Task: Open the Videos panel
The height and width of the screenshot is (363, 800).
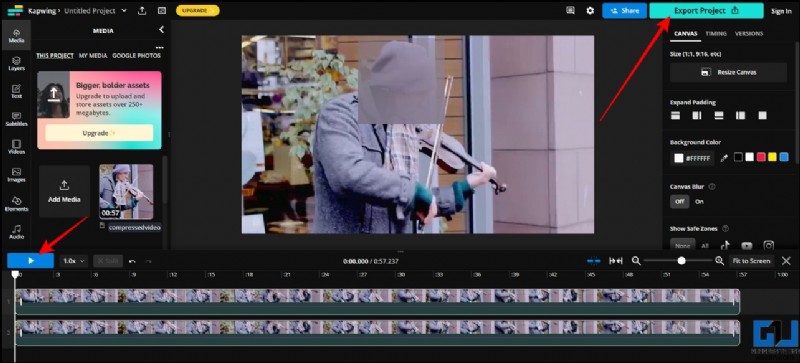Action: [x=16, y=147]
